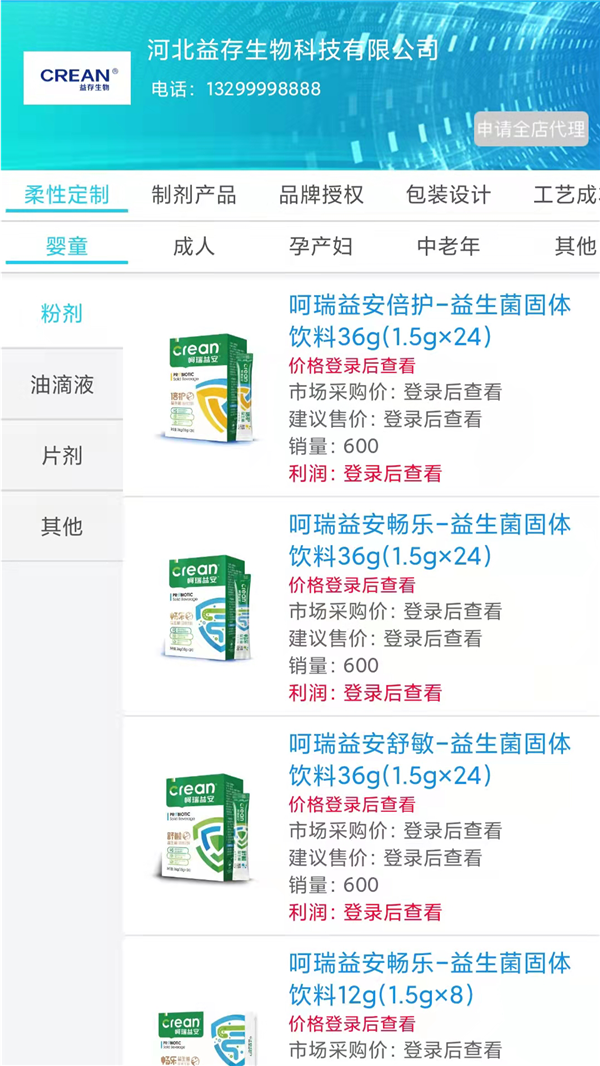Select the 中老年 category
600x1066 pixels.
click(x=443, y=247)
